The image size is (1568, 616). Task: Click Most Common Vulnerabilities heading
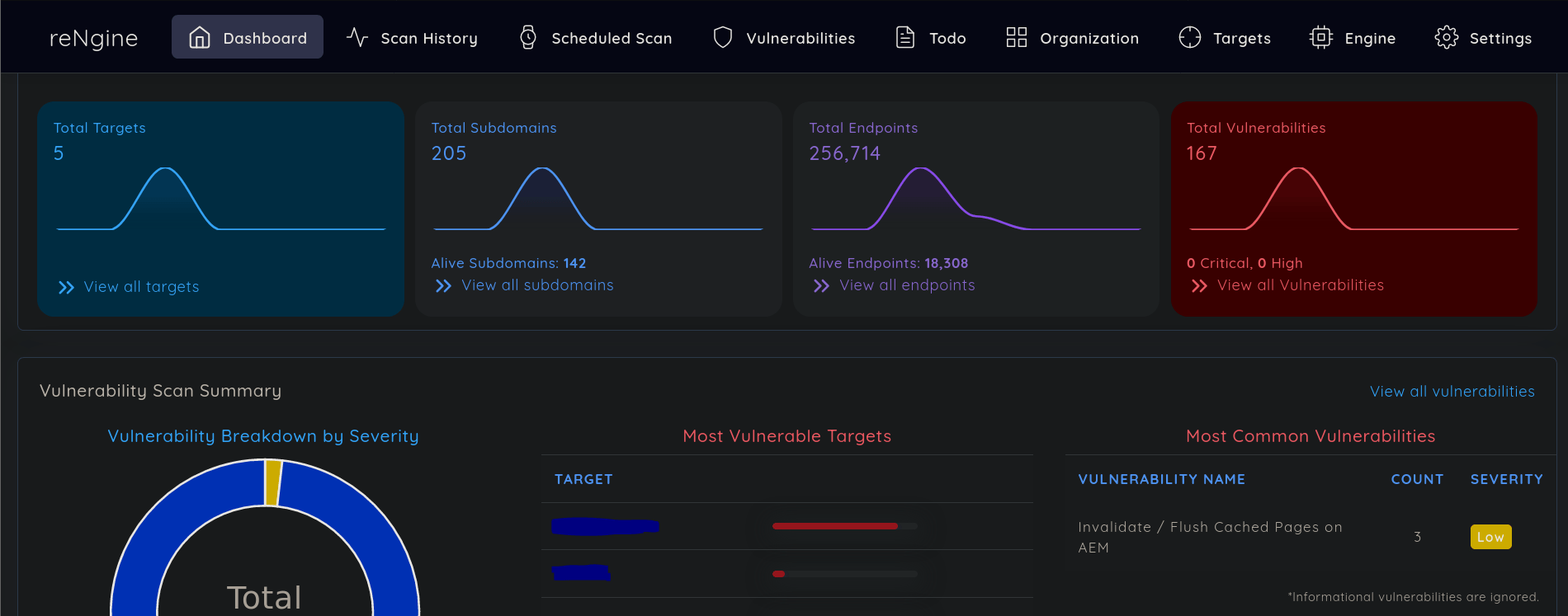tap(1311, 436)
